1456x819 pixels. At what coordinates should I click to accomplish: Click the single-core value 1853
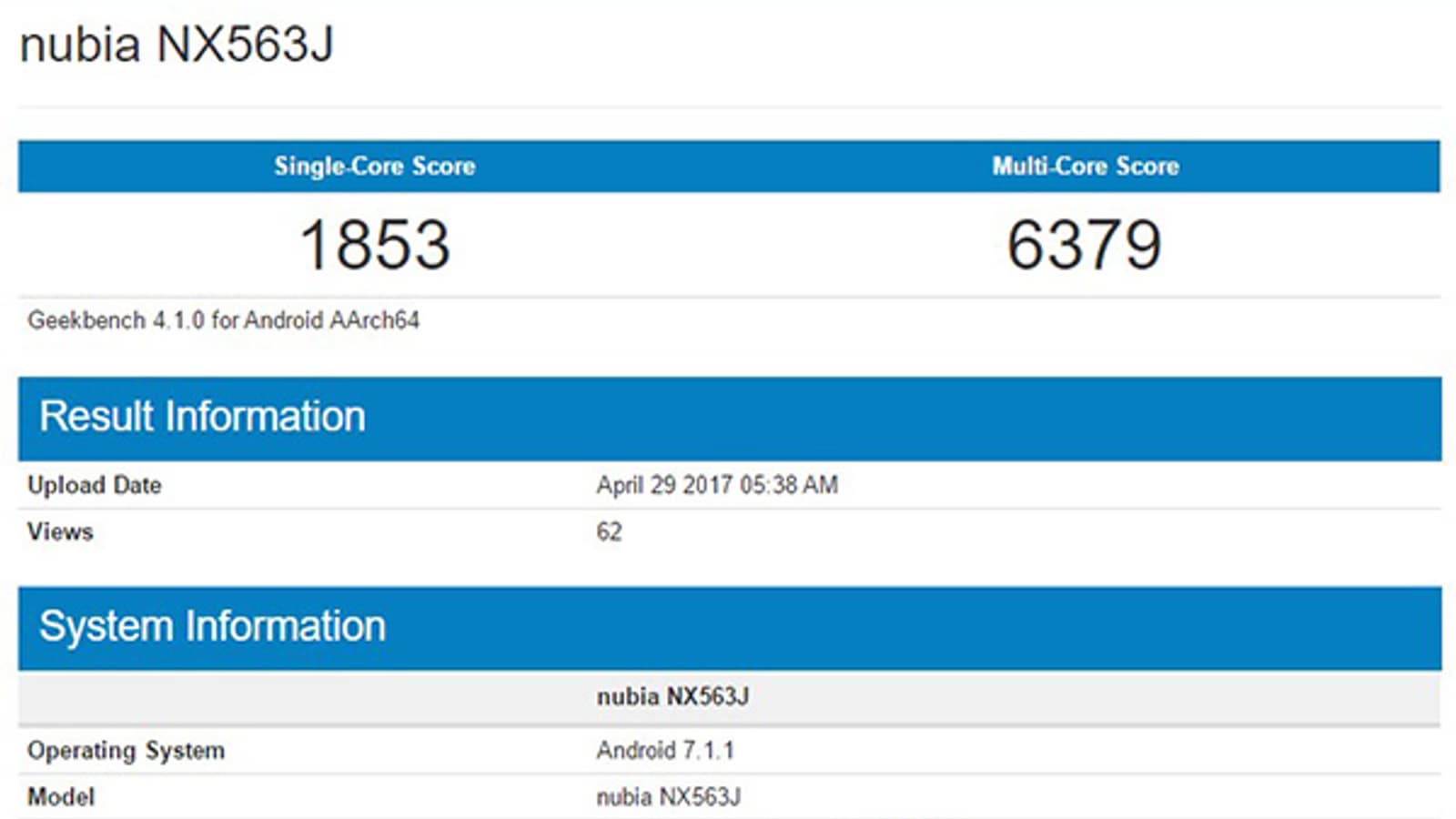pos(375,245)
